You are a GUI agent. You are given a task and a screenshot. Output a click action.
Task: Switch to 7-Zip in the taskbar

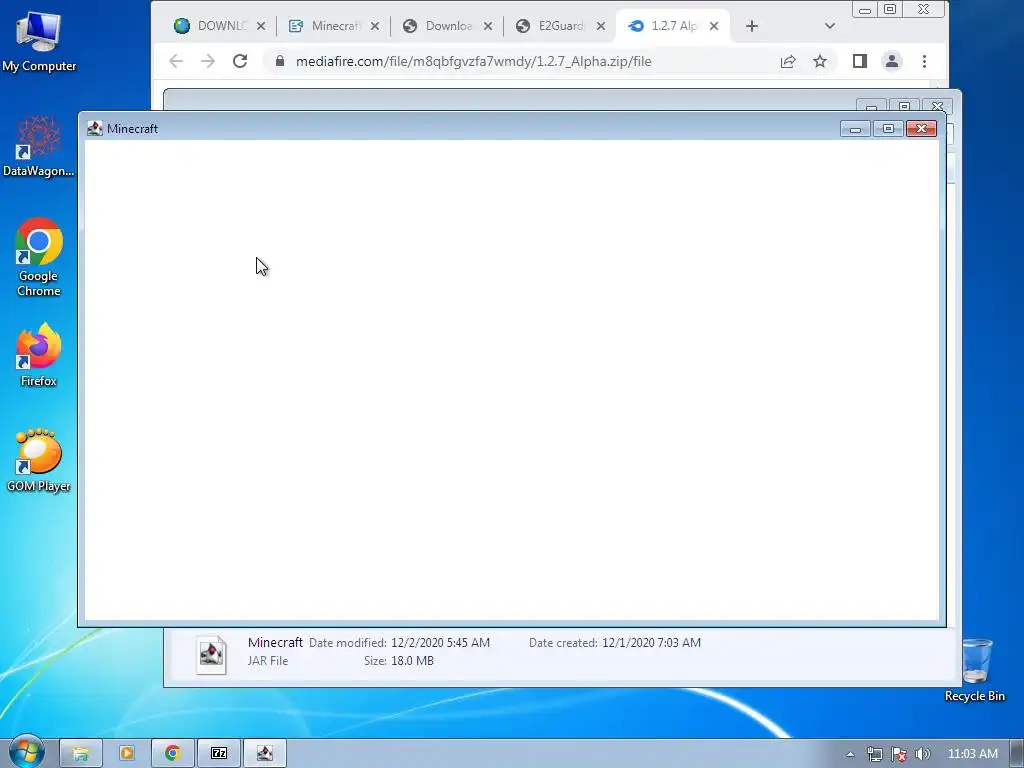click(x=219, y=753)
